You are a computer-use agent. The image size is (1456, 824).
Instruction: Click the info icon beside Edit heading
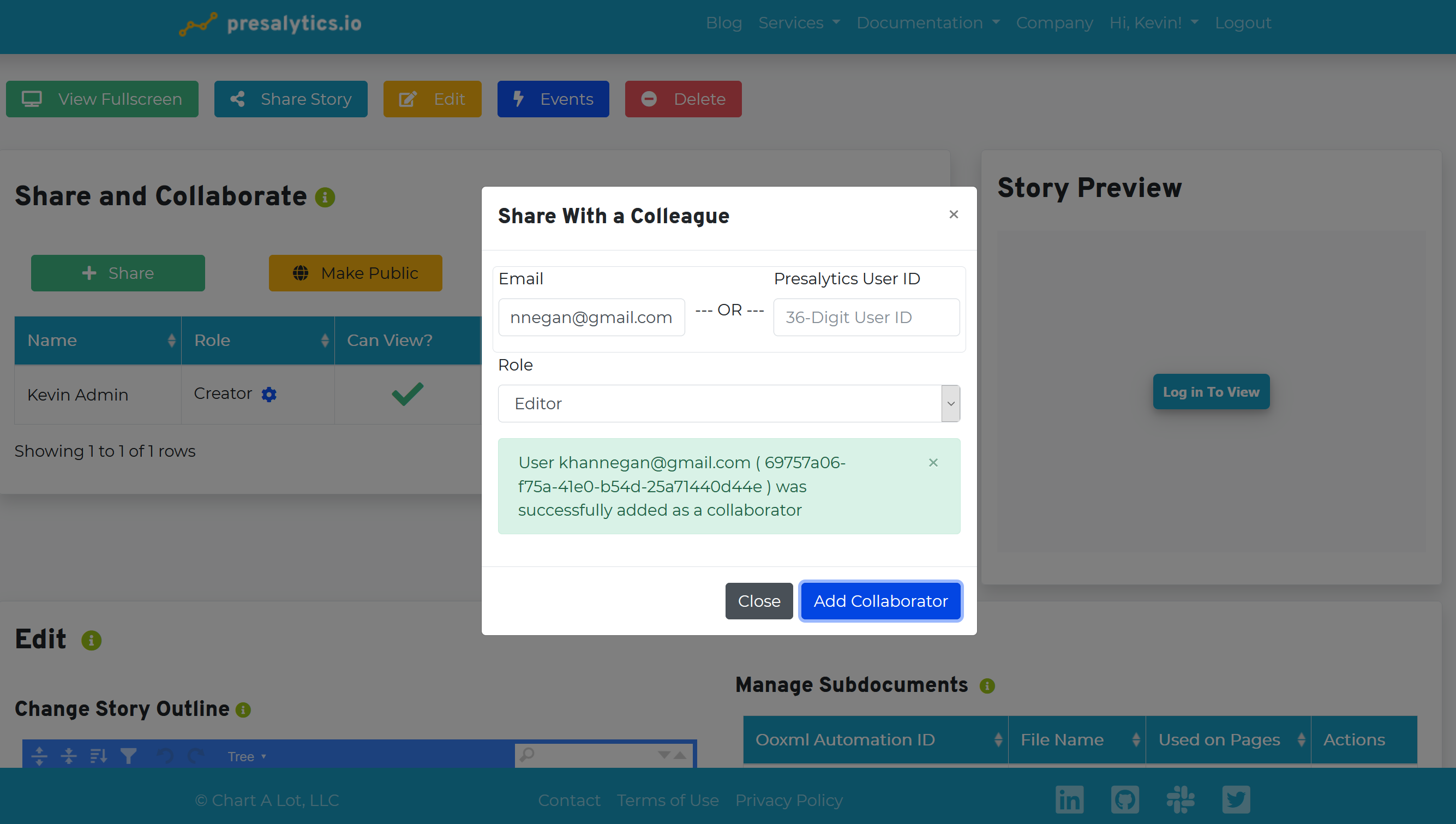click(91, 640)
